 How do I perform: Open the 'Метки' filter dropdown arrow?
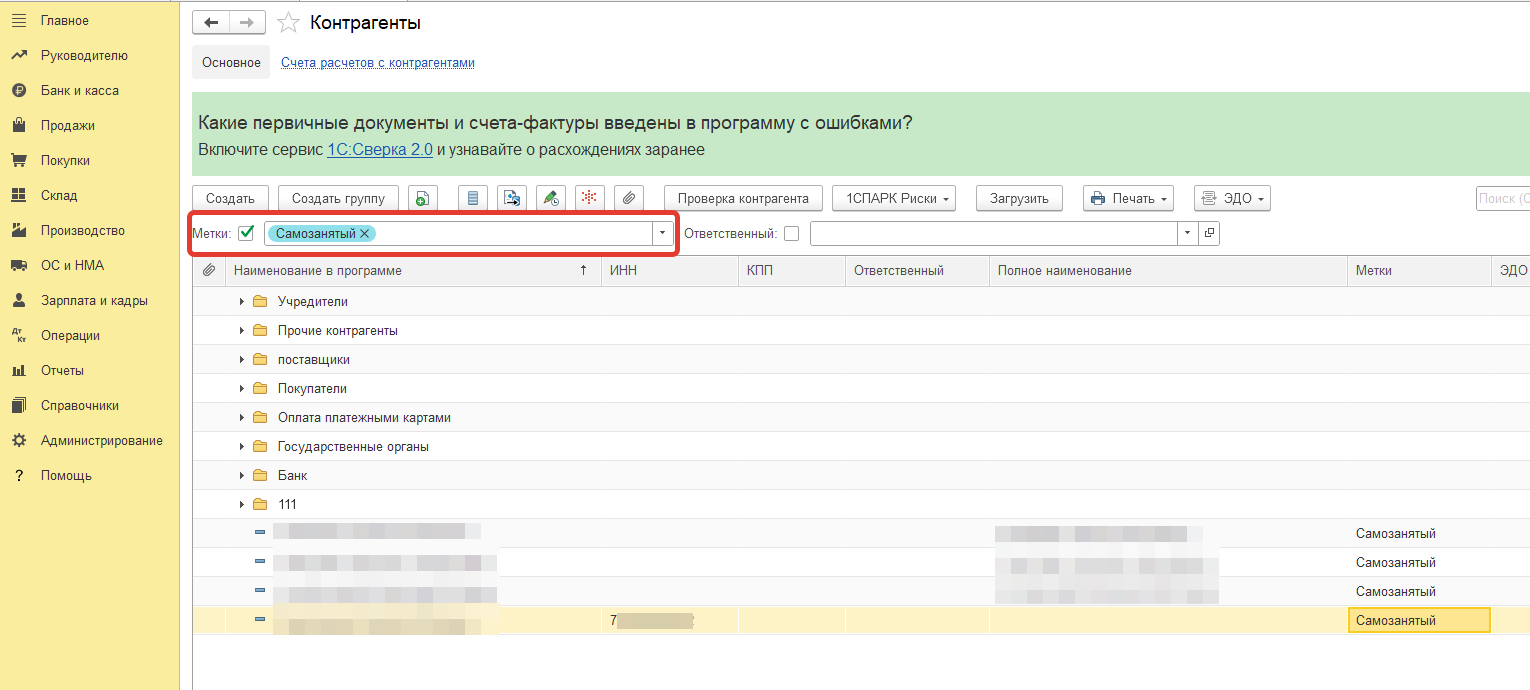tap(662, 234)
